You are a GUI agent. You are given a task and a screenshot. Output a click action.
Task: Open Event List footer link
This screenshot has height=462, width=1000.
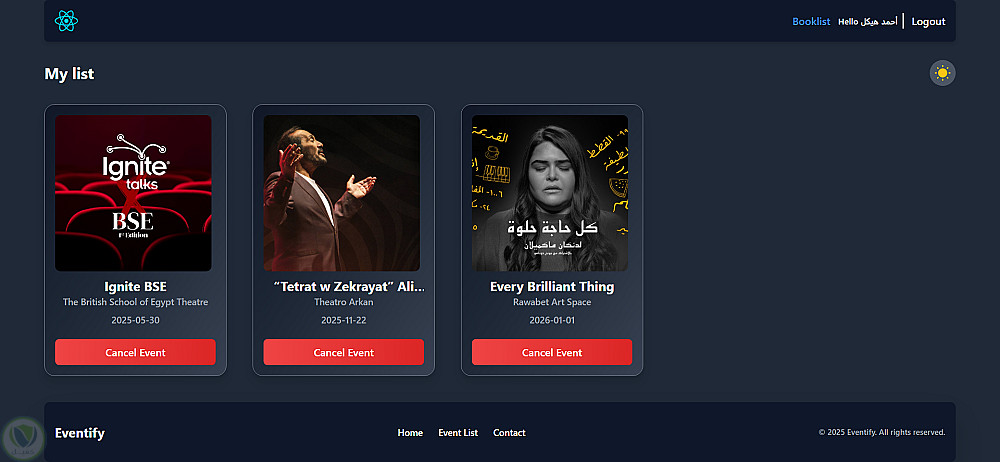(458, 433)
